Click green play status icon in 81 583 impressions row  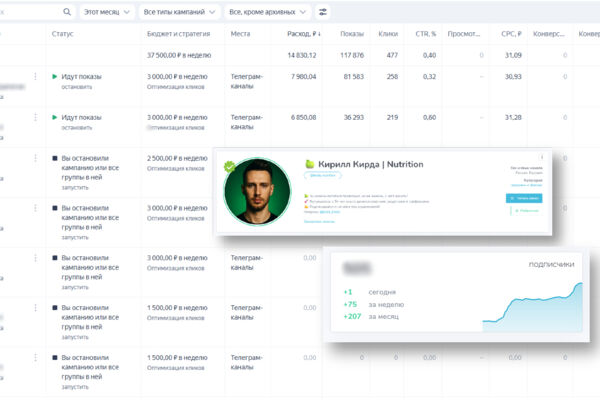[x=54, y=77]
